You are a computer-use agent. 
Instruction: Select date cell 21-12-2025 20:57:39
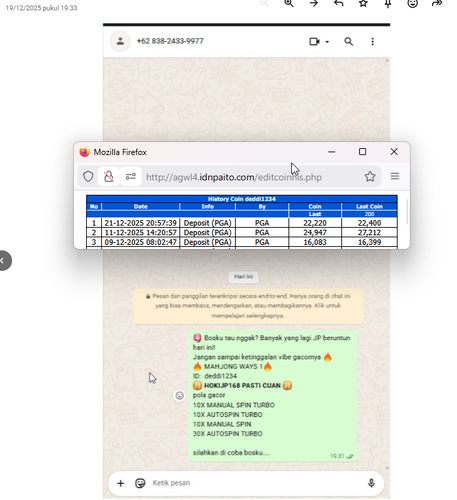tap(141, 223)
